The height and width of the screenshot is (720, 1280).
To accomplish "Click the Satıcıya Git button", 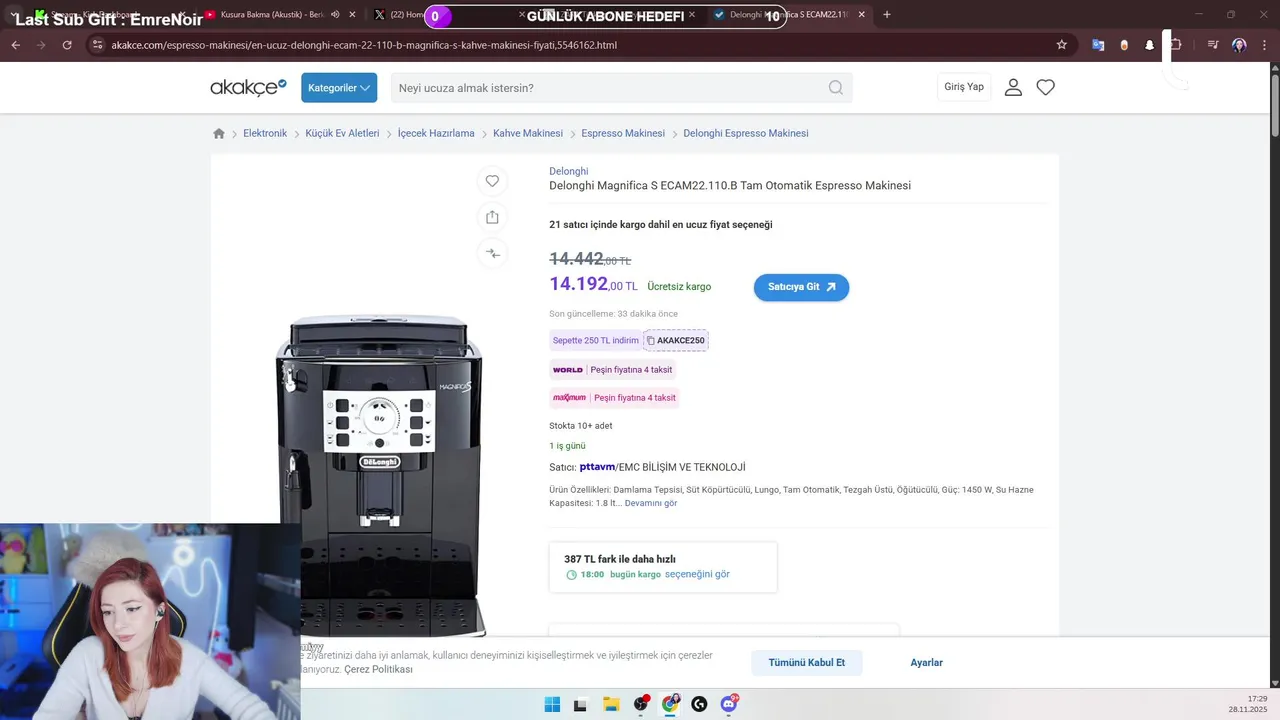I will pyautogui.click(x=801, y=287).
